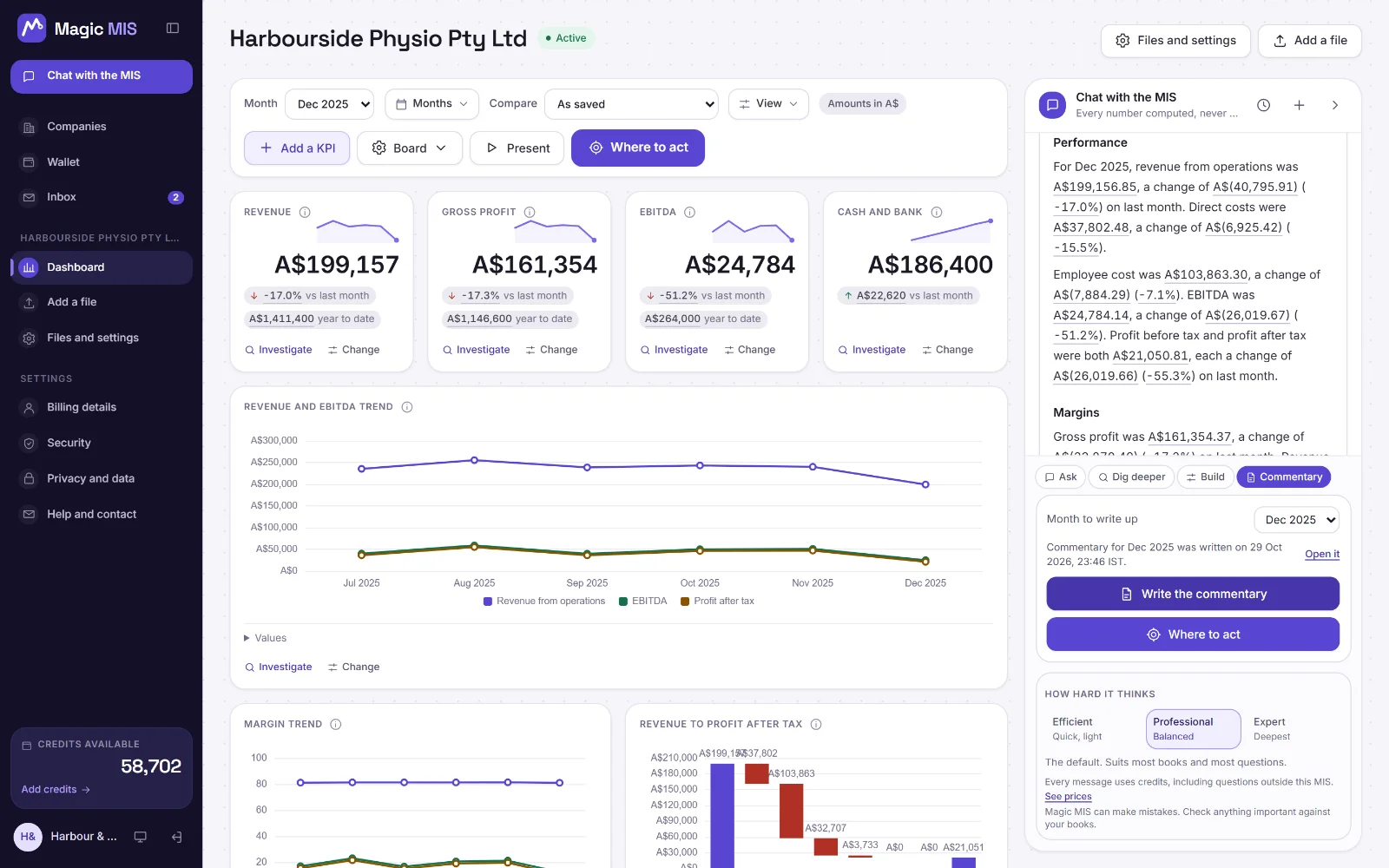Collapse chat panel with right chevron
The image size is (1389, 868).
[x=1335, y=105]
